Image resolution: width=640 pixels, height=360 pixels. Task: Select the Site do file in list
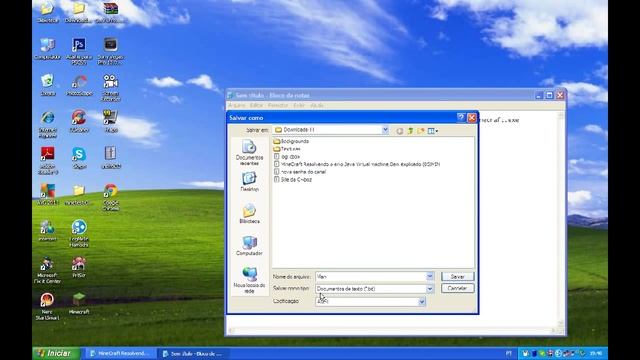click(293, 180)
